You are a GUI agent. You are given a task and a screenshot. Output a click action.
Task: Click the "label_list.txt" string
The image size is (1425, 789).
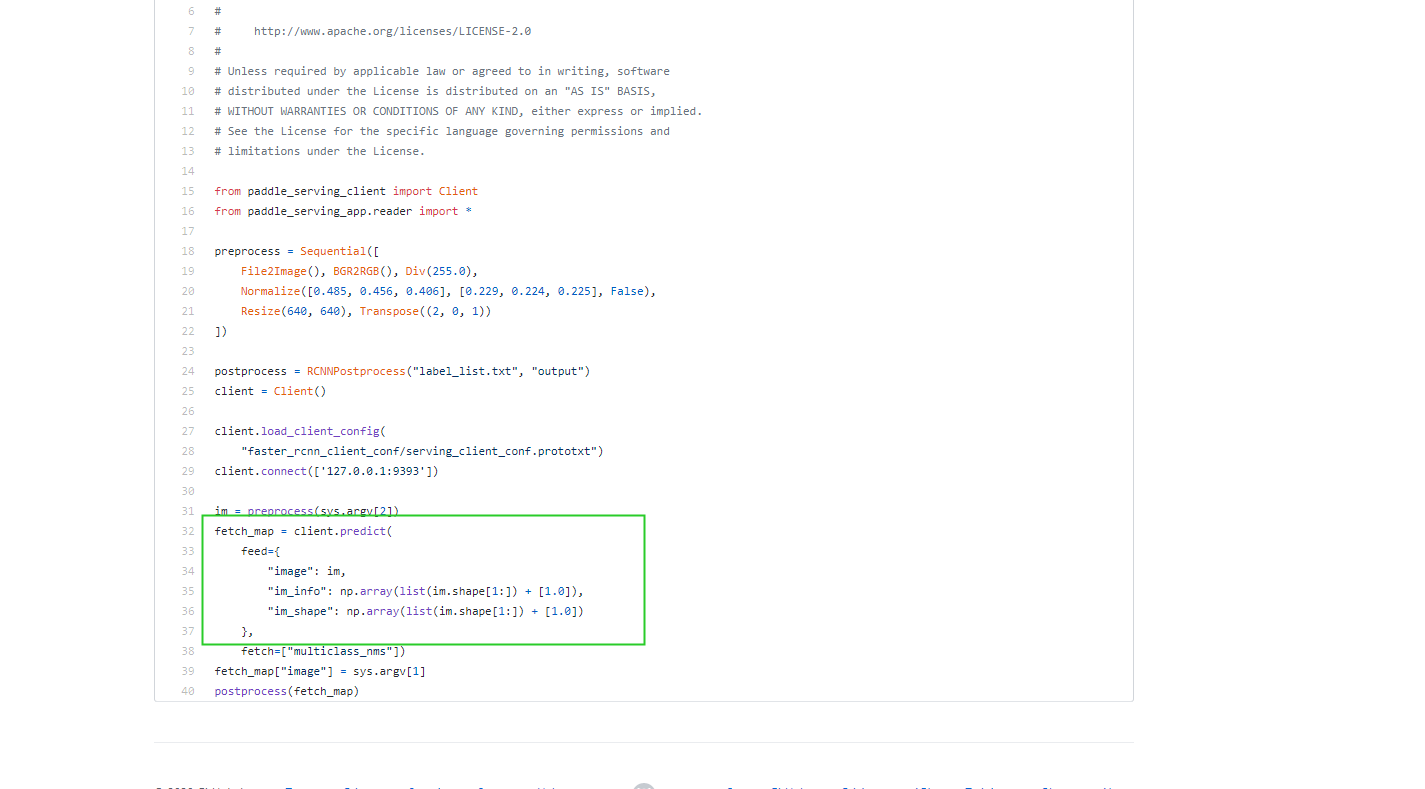(x=465, y=371)
